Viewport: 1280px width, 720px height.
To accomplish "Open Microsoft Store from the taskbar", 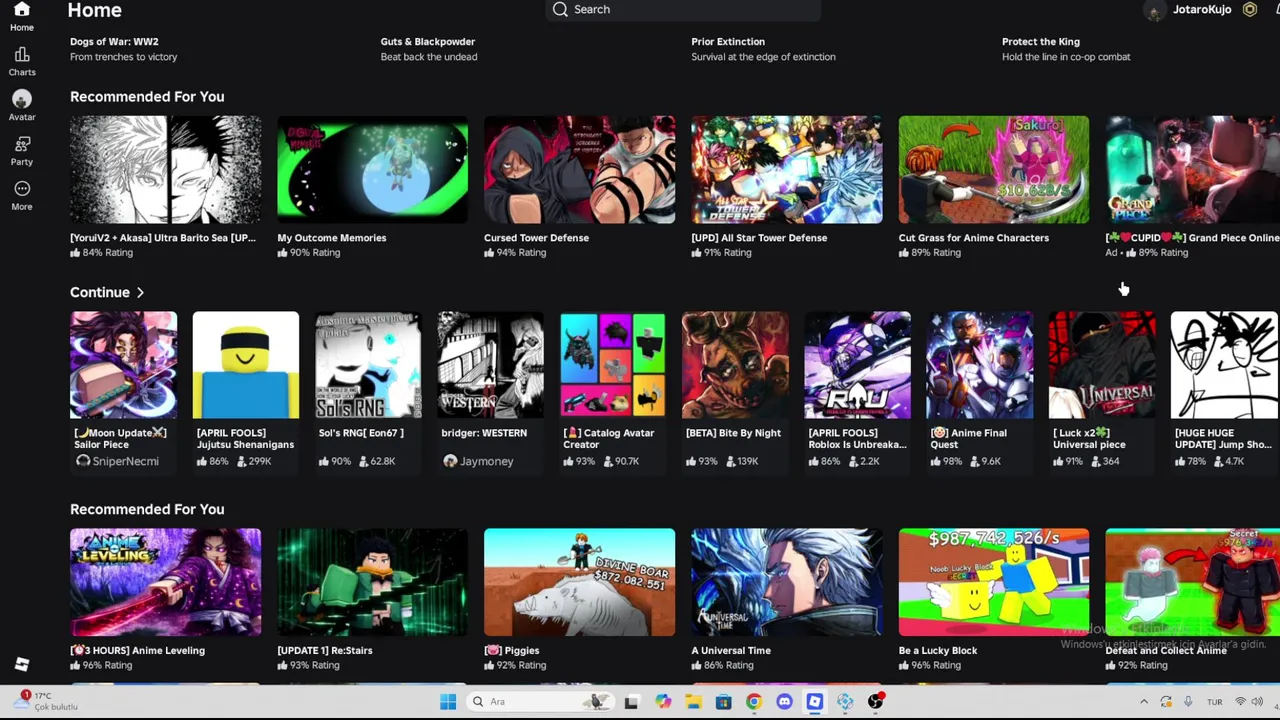I will tap(723, 702).
